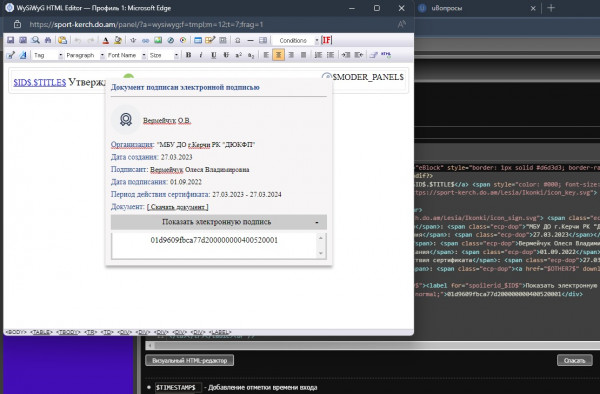600x394 pixels.
Task: Toggle Italic formatting
Action: click(201, 55)
